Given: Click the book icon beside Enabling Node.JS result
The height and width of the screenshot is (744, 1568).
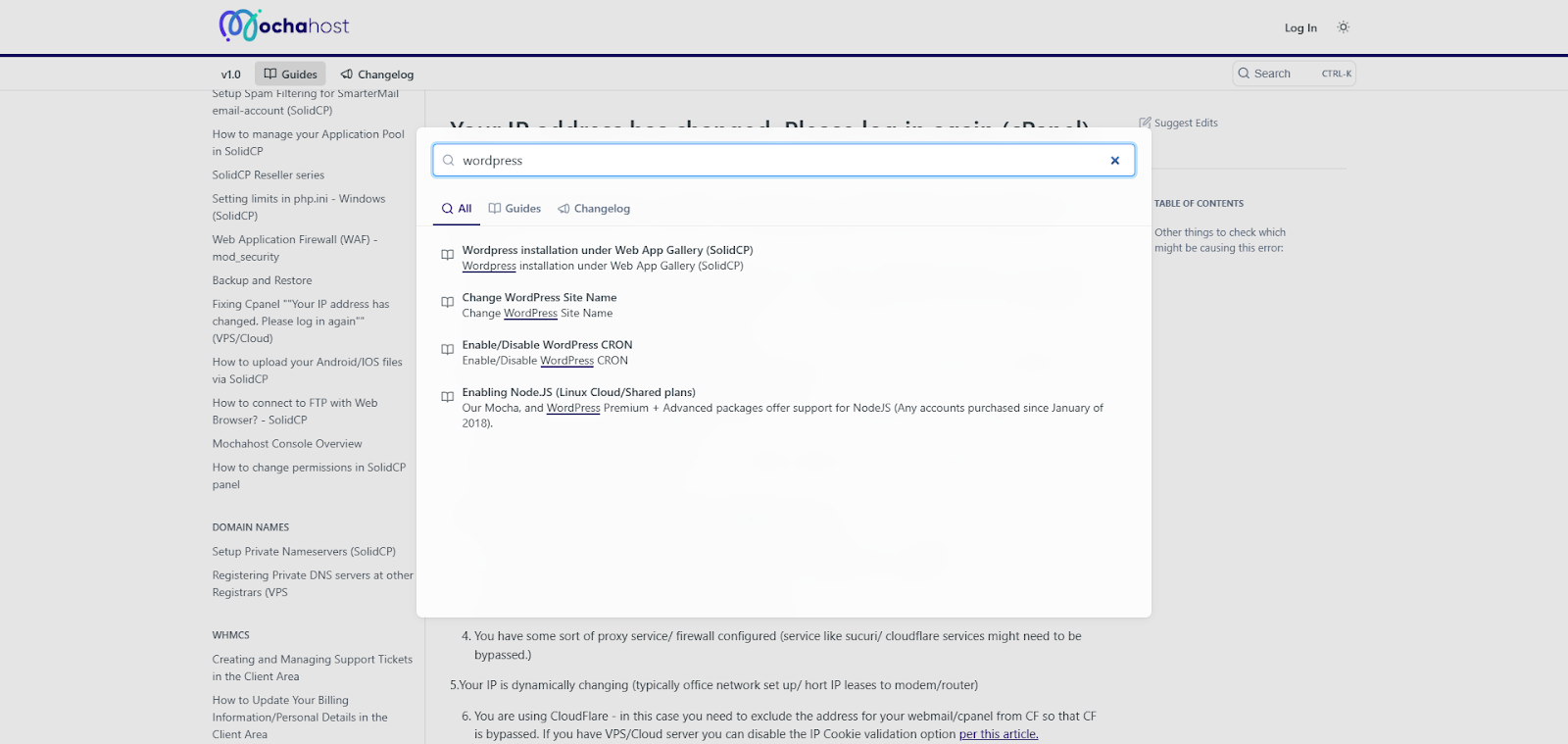Looking at the screenshot, I should pos(448,397).
